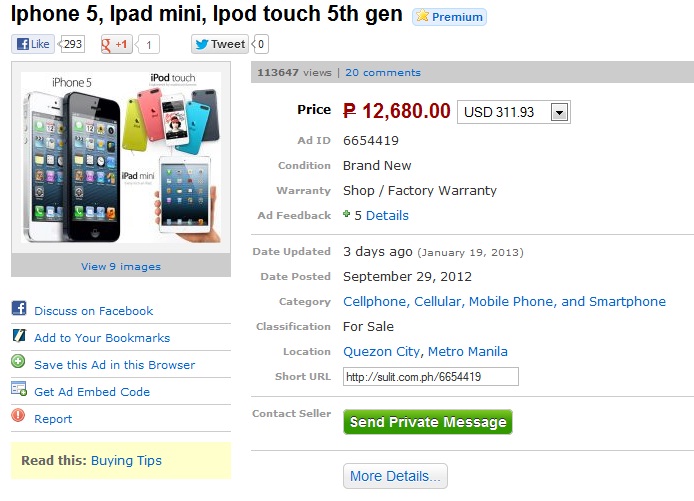The height and width of the screenshot is (501, 694).
Task: Click the Add to Your Bookmarks icon
Action: pos(19,336)
